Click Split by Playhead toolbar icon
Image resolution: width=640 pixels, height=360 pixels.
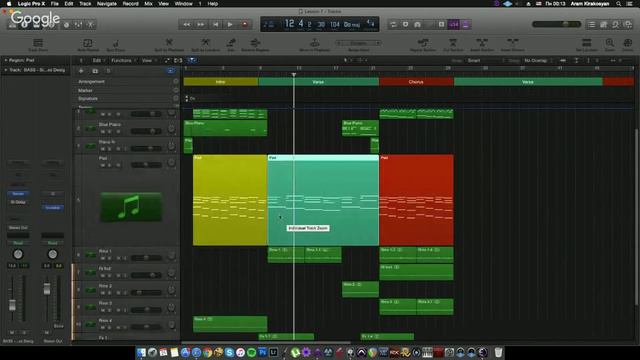point(169,44)
